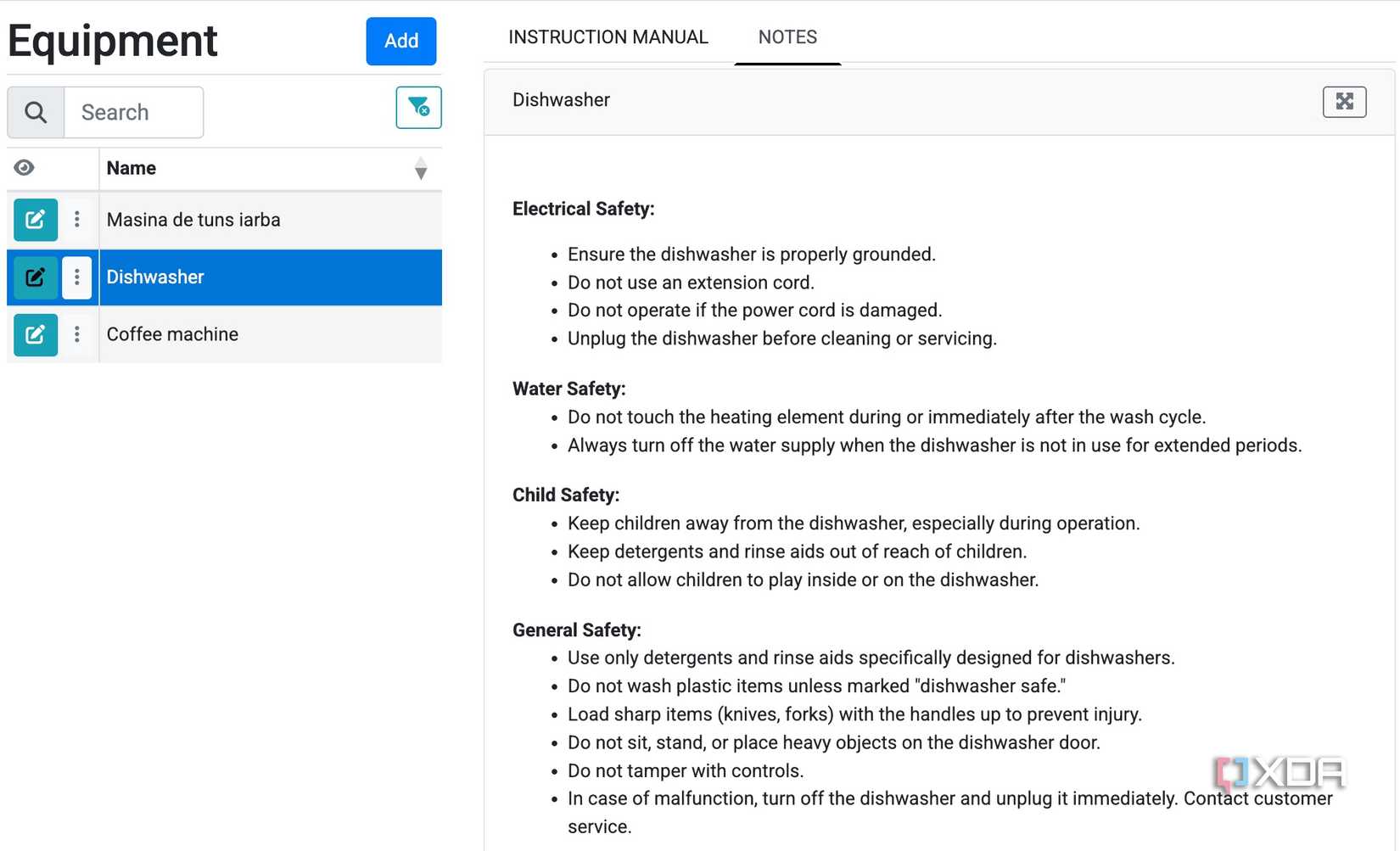Open row options for the highlighted Dishwasher
Viewport: 1400px width, 851px height.
click(77, 277)
